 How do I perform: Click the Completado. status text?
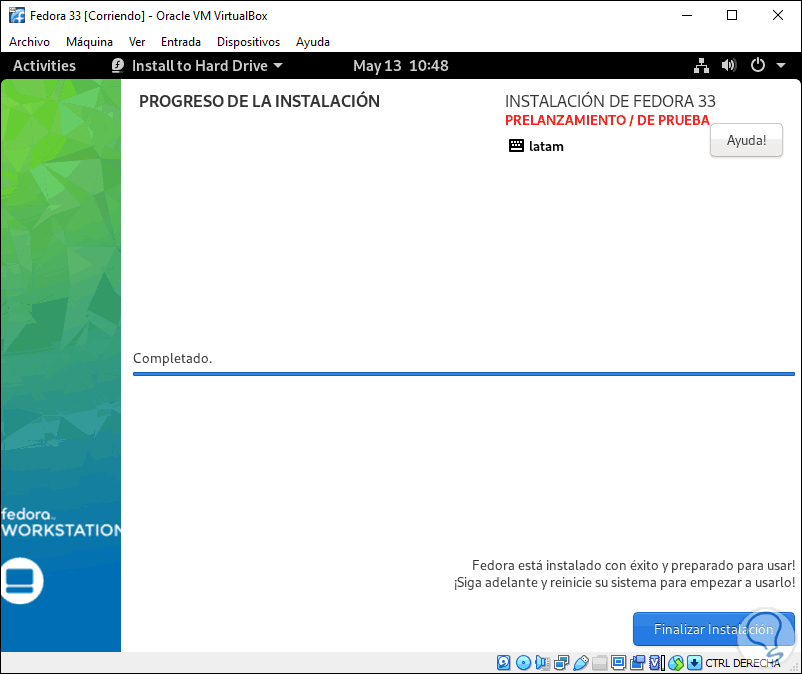tap(172, 358)
